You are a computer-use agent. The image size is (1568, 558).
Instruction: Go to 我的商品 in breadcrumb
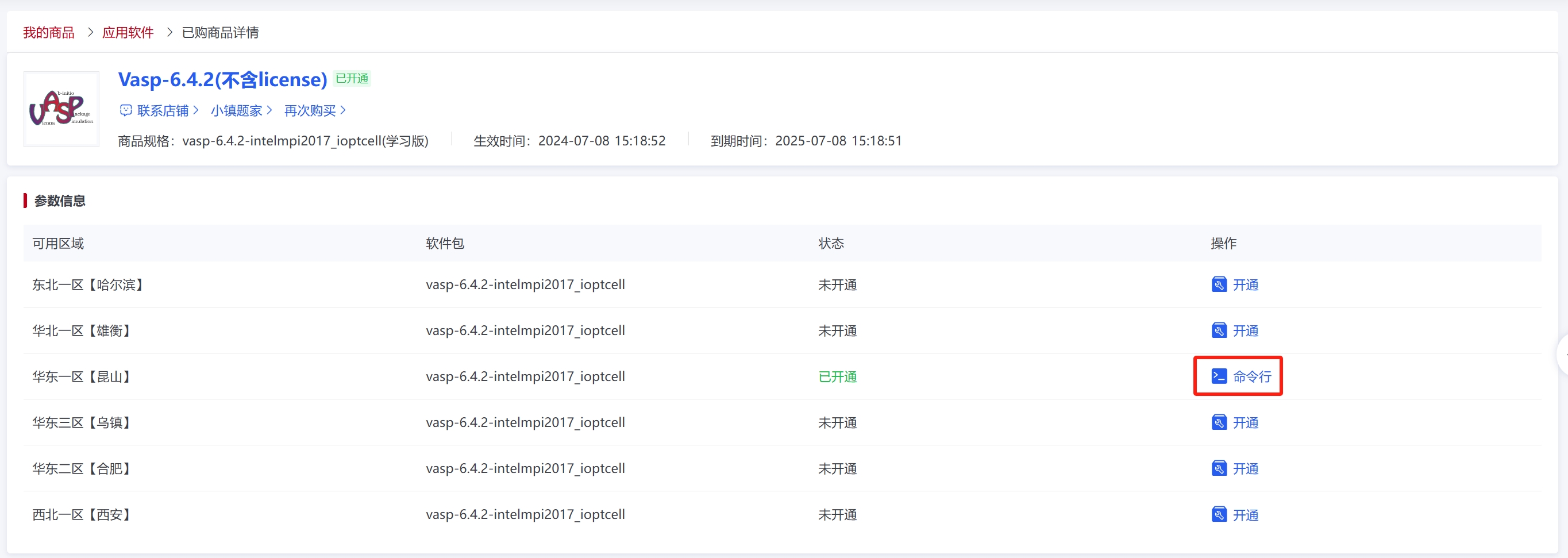tap(49, 32)
